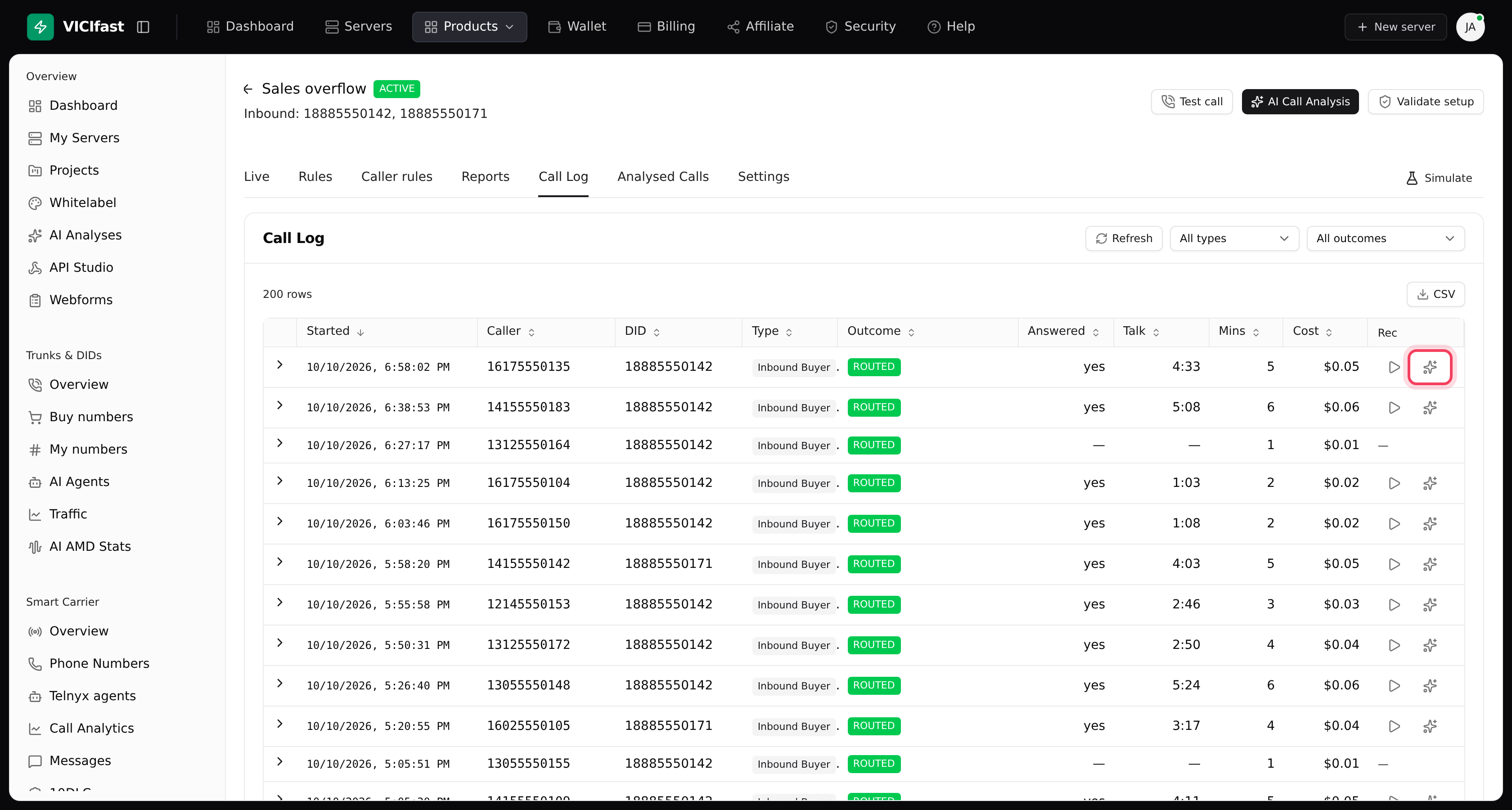Open AI analysis sparkle for caller 14155550183
This screenshot has width=1512, height=810.
1430,407
